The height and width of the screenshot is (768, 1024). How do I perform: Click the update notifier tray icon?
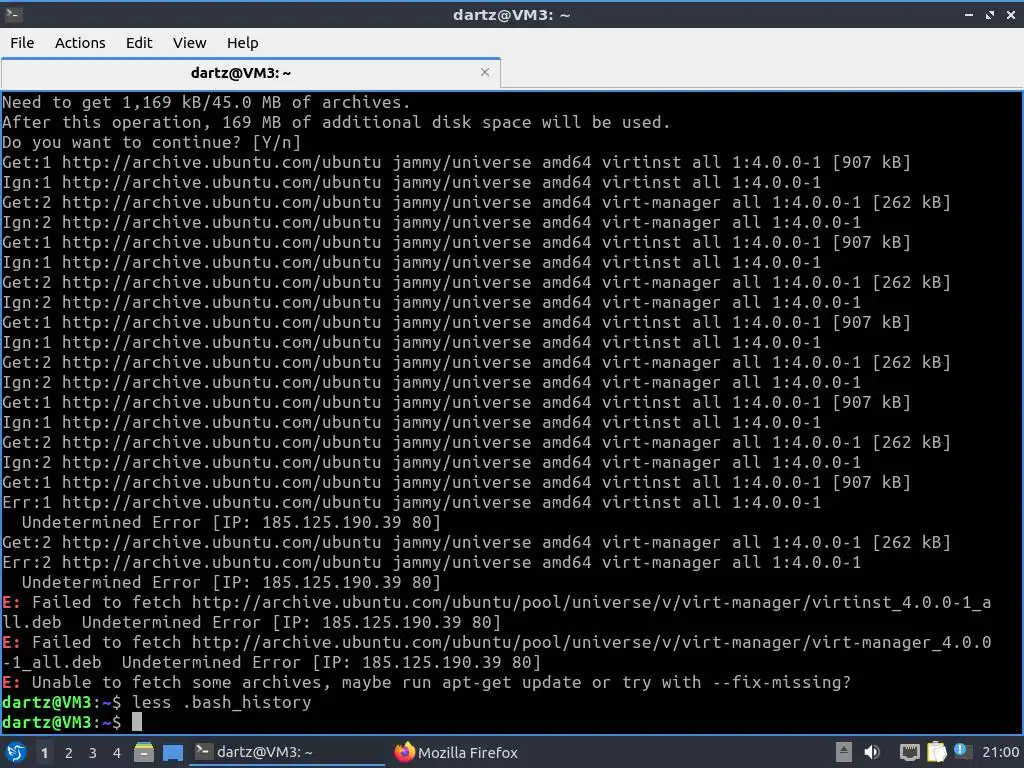click(x=961, y=751)
